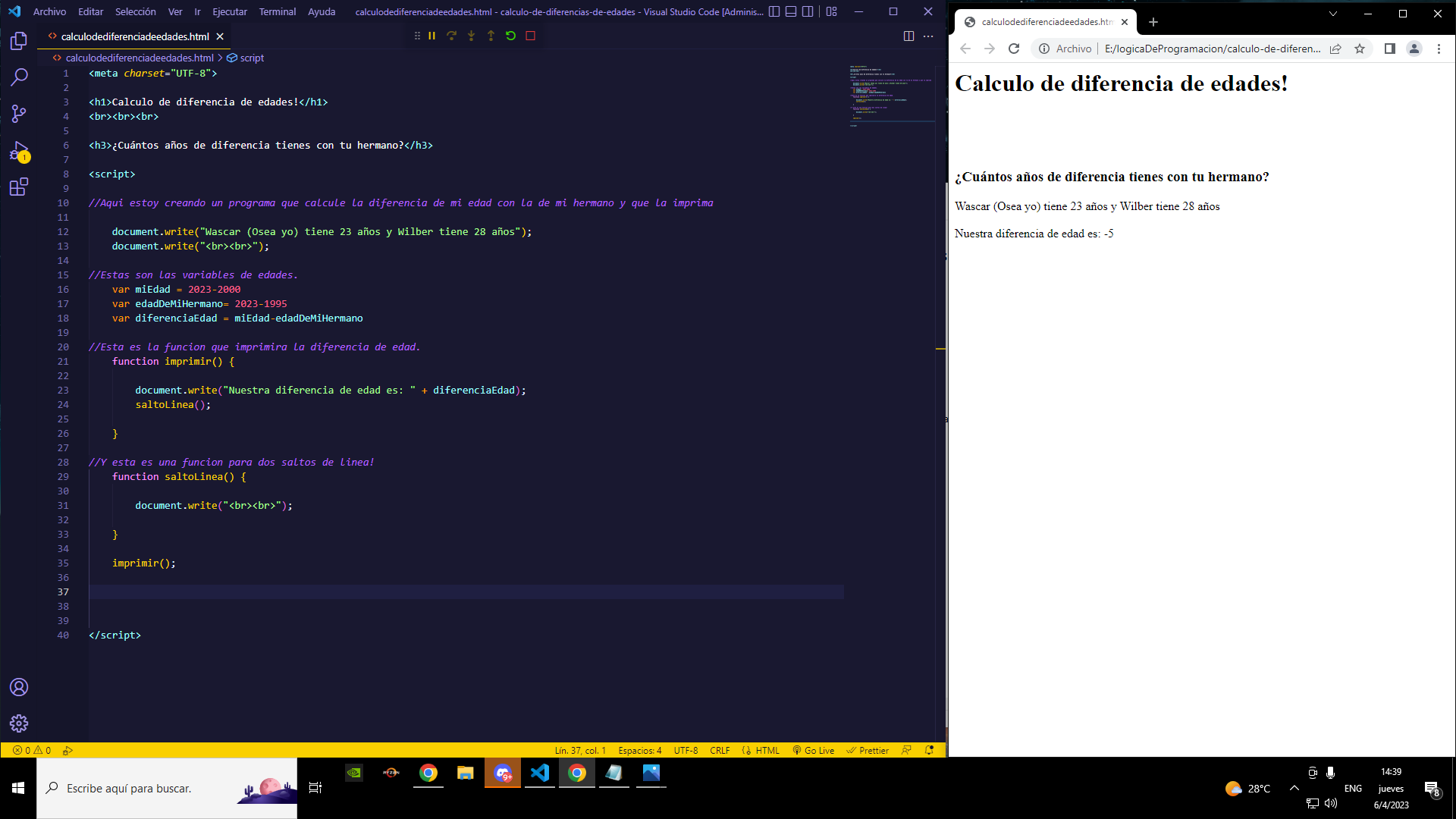Screen dimensions: 1456x819
Task: Close the calculodediferenciadeedades.html editor tab
Action: coord(220,36)
